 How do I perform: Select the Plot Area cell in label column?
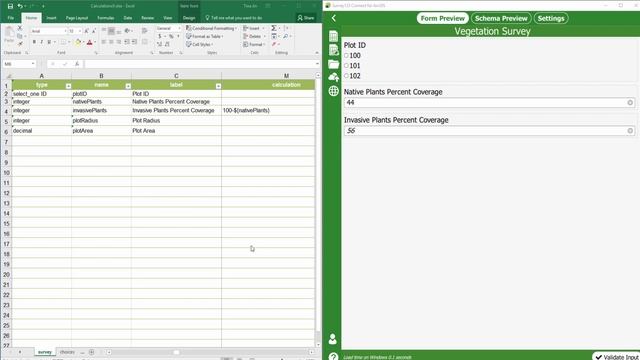[x=176, y=131]
